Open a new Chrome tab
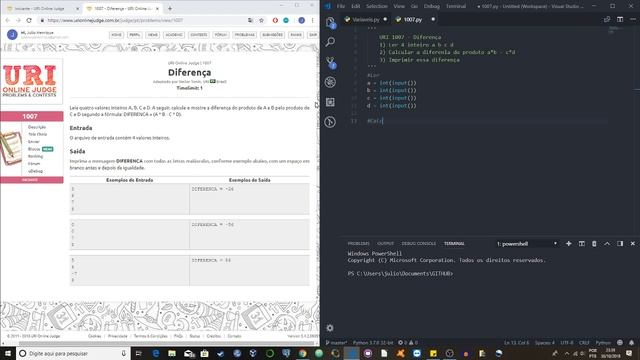 (170, 8)
